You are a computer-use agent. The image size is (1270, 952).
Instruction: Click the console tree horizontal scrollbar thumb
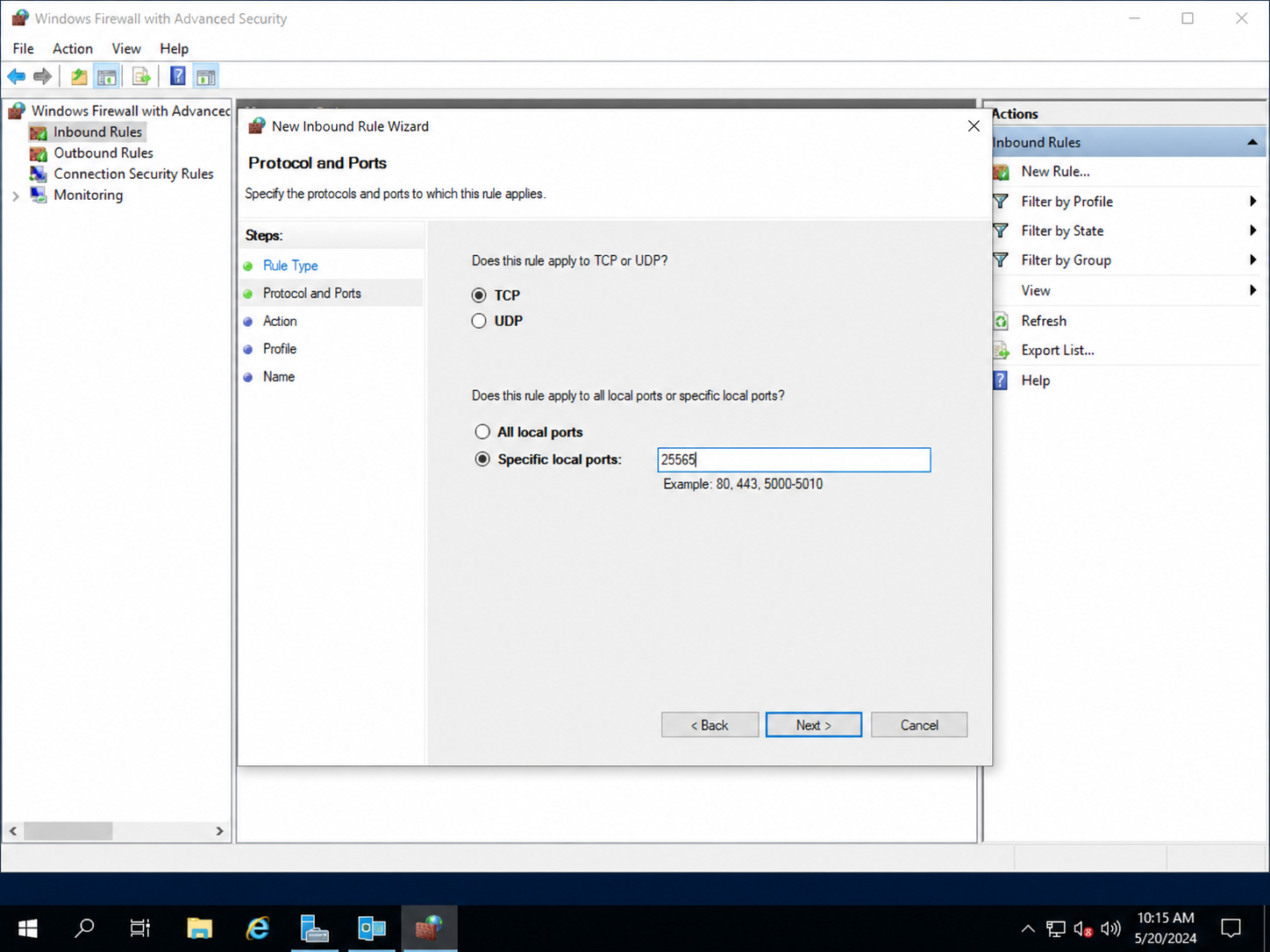(x=68, y=831)
